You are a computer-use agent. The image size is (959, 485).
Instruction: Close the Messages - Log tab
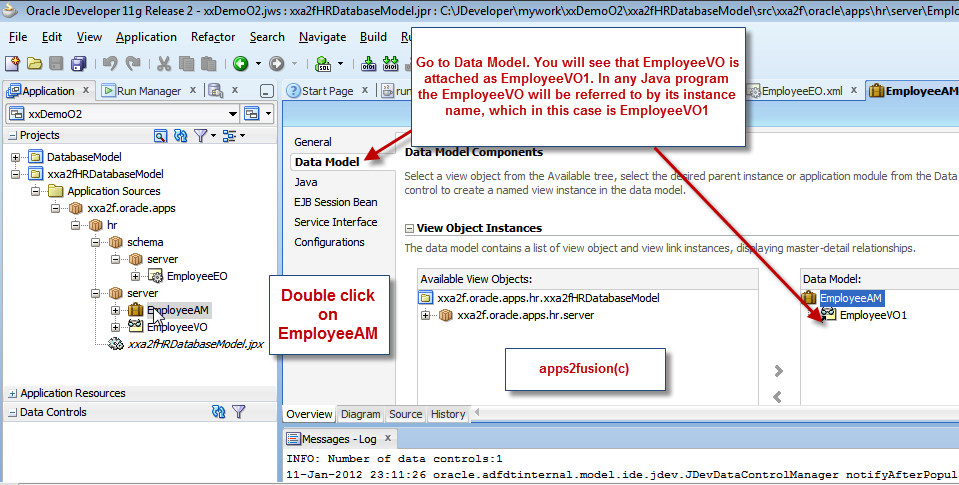(x=387, y=438)
